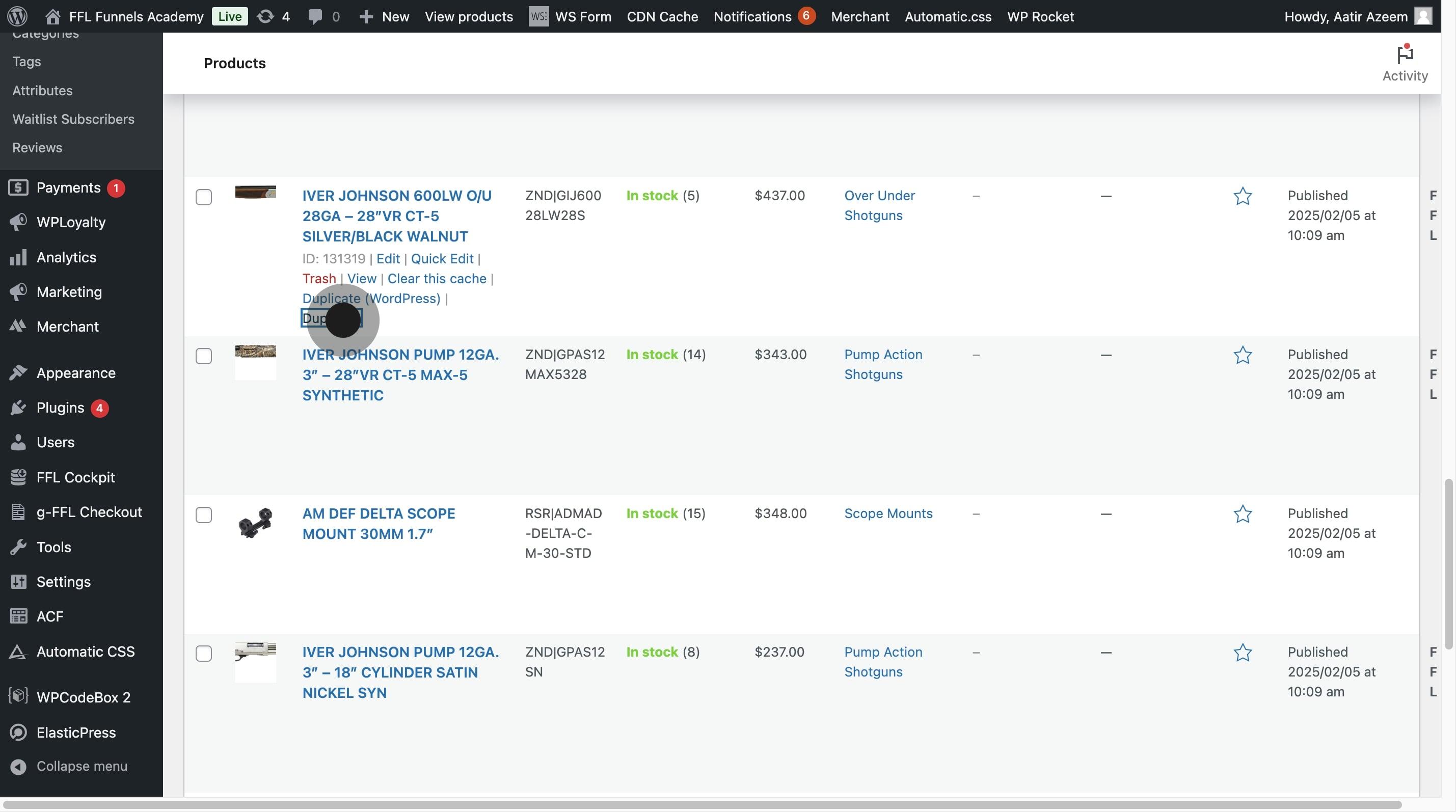
Task: Star the Iver Johnson 600LW product as featured
Action: [x=1243, y=196]
